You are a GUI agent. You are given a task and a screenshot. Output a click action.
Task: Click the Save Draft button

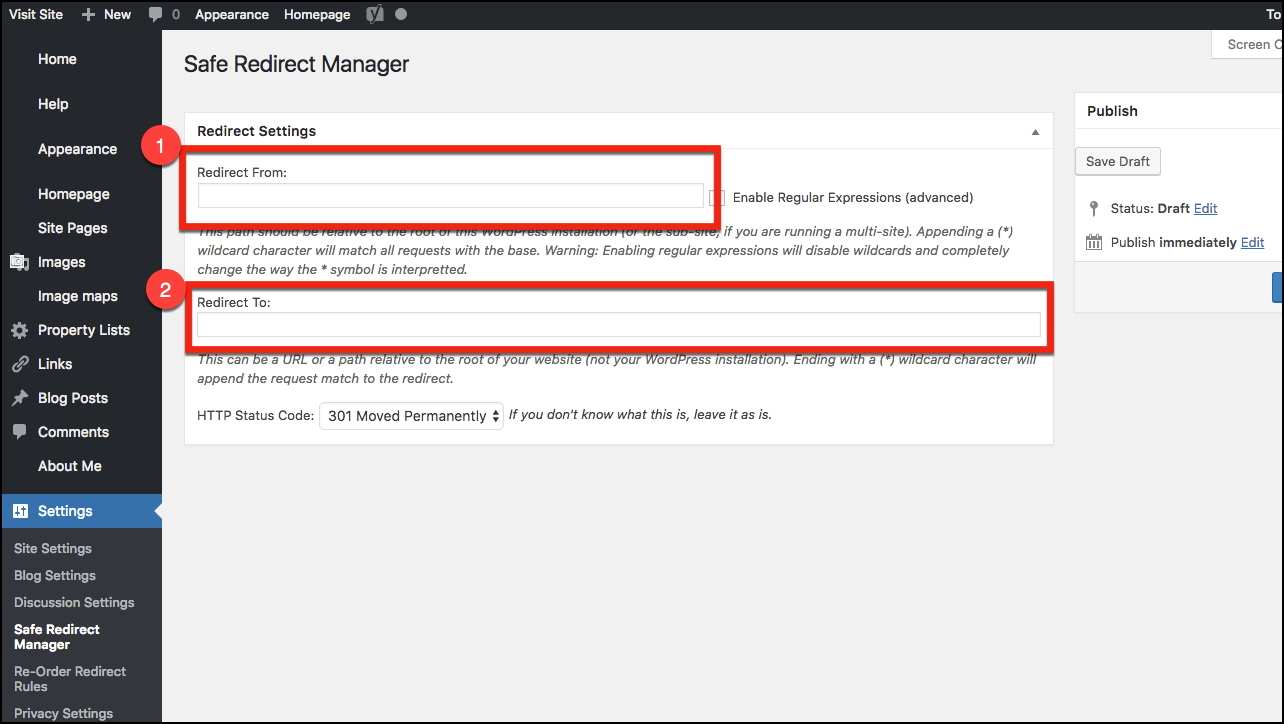click(1118, 161)
